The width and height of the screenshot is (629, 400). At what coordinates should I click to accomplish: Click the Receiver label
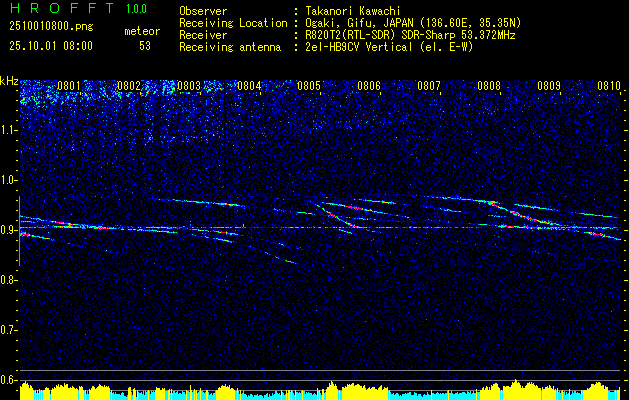(x=203, y=35)
